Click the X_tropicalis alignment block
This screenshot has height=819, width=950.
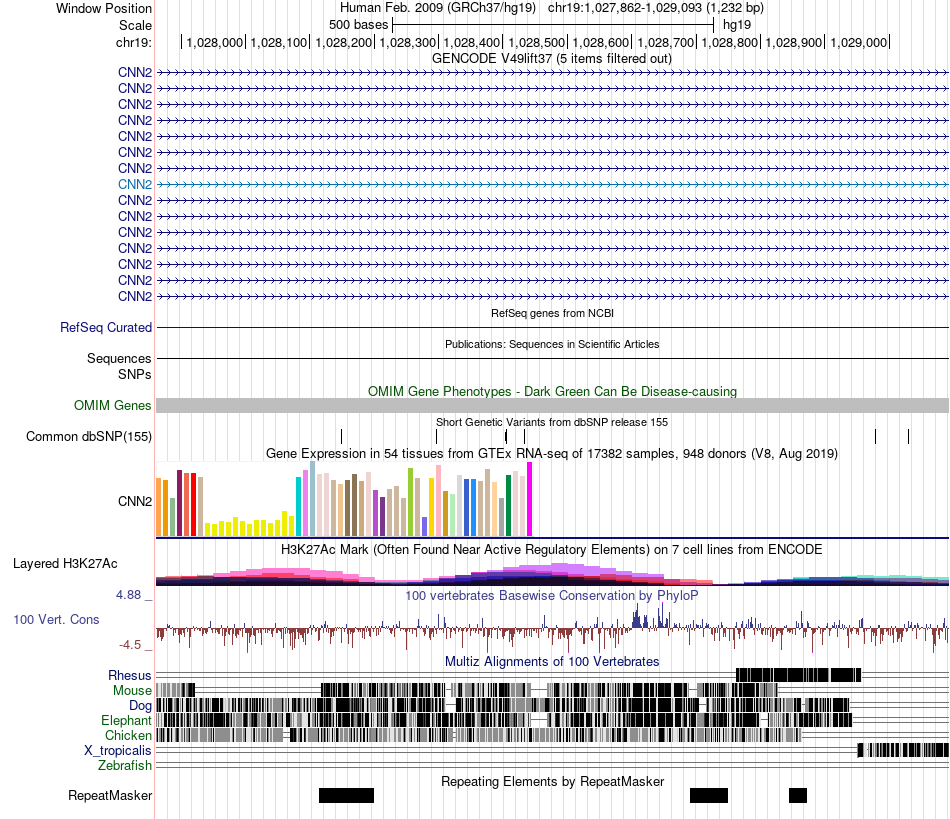[903, 750]
